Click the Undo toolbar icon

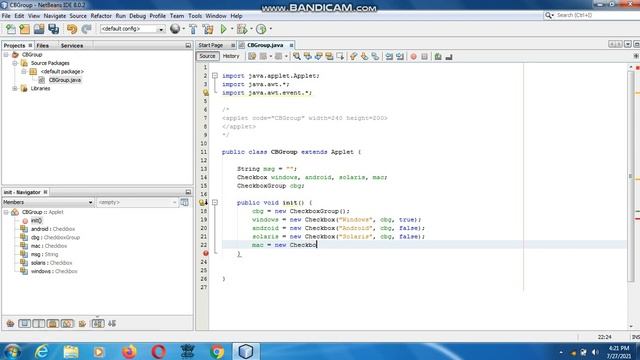[x=72, y=29]
